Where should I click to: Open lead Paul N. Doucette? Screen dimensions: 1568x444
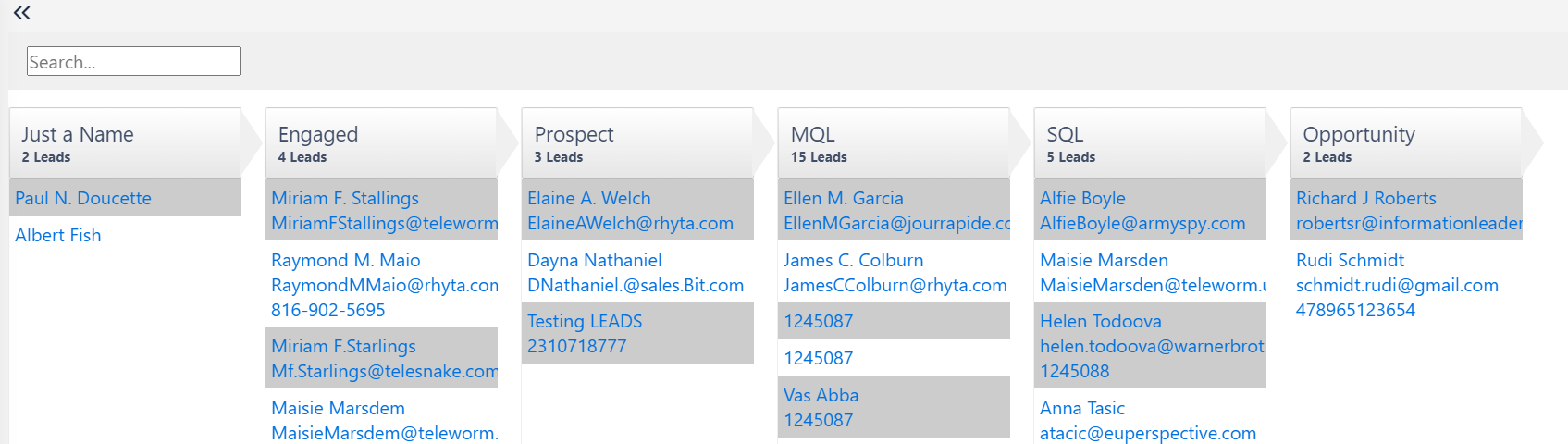pyautogui.click(x=83, y=198)
